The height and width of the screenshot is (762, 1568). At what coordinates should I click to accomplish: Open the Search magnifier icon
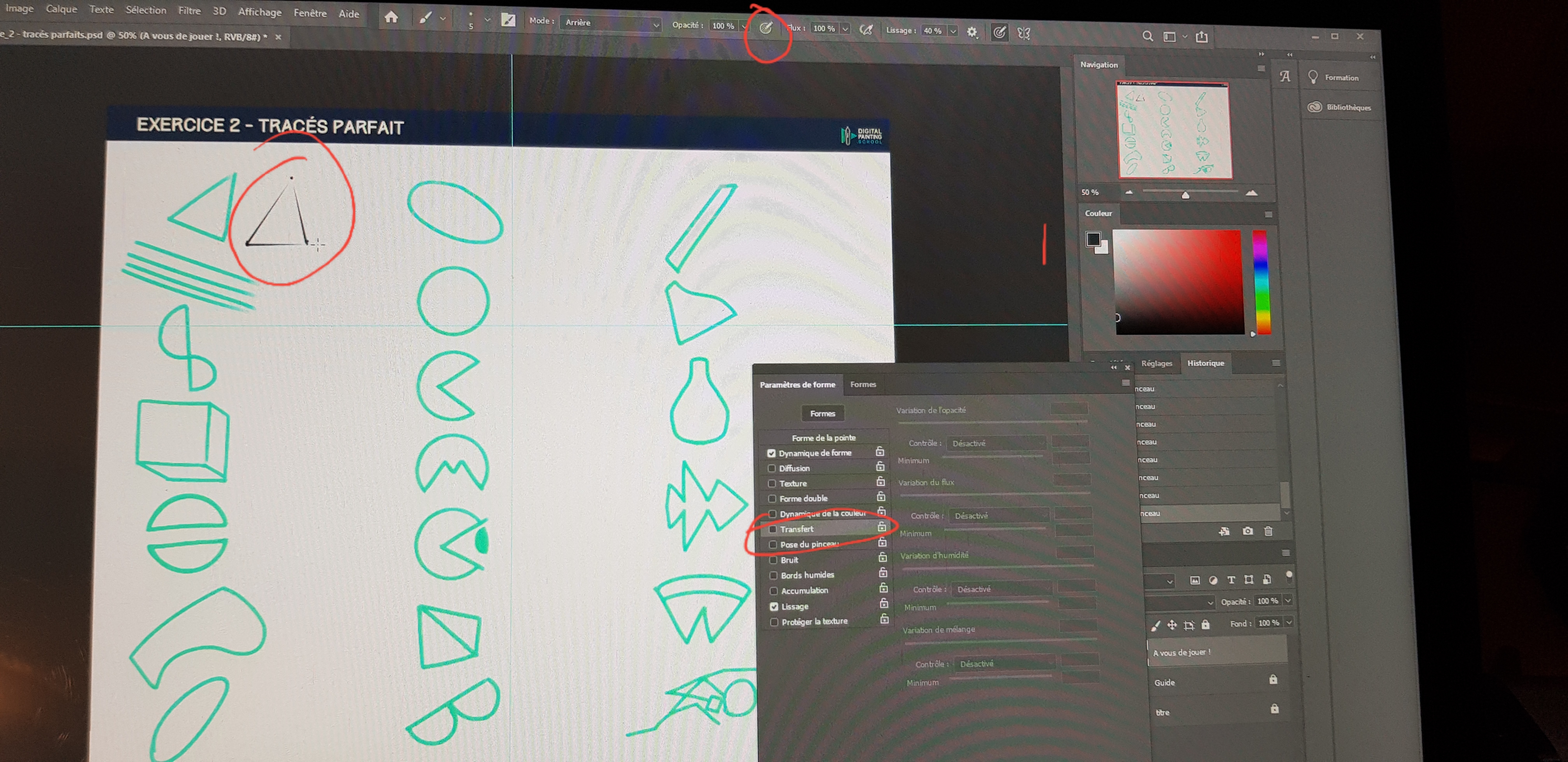pyautogui.click(x=1147, y=36)
